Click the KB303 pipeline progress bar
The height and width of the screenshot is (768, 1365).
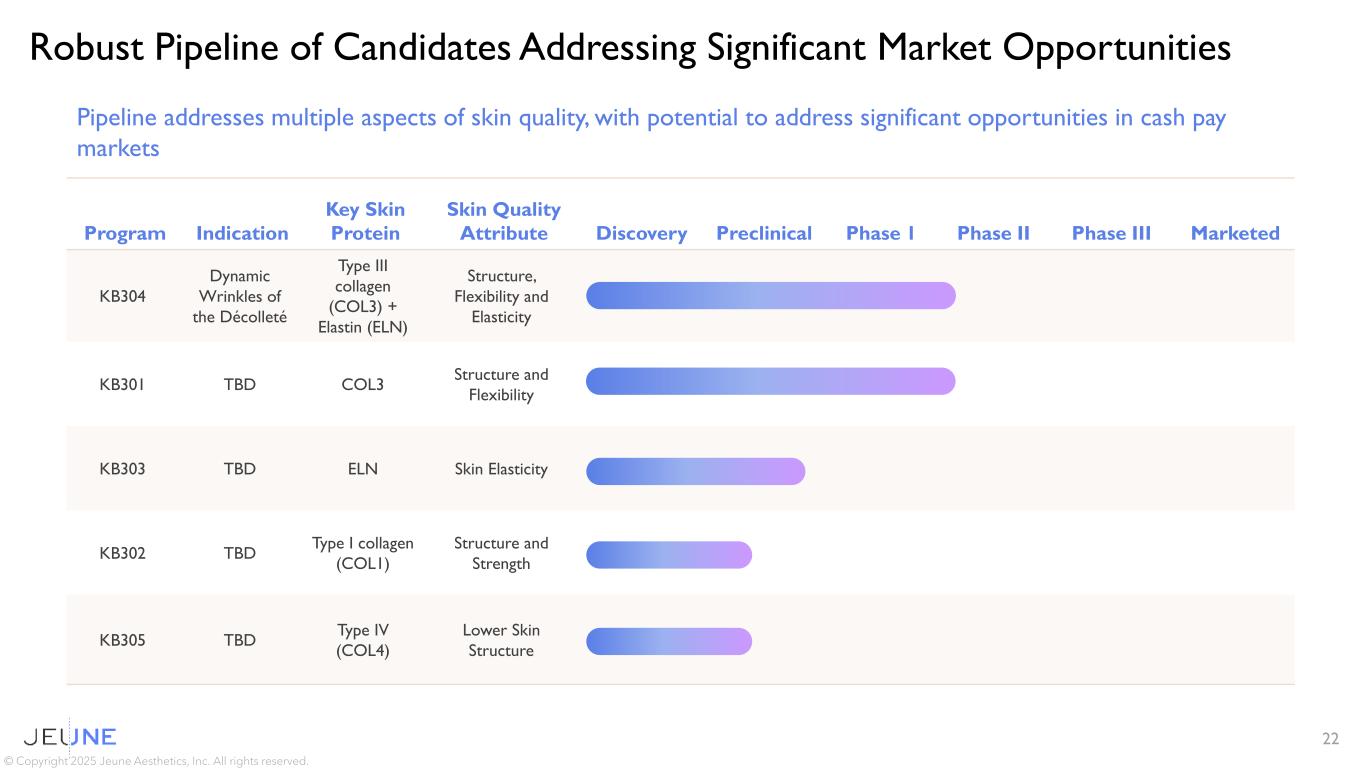[x=695, y=471]
